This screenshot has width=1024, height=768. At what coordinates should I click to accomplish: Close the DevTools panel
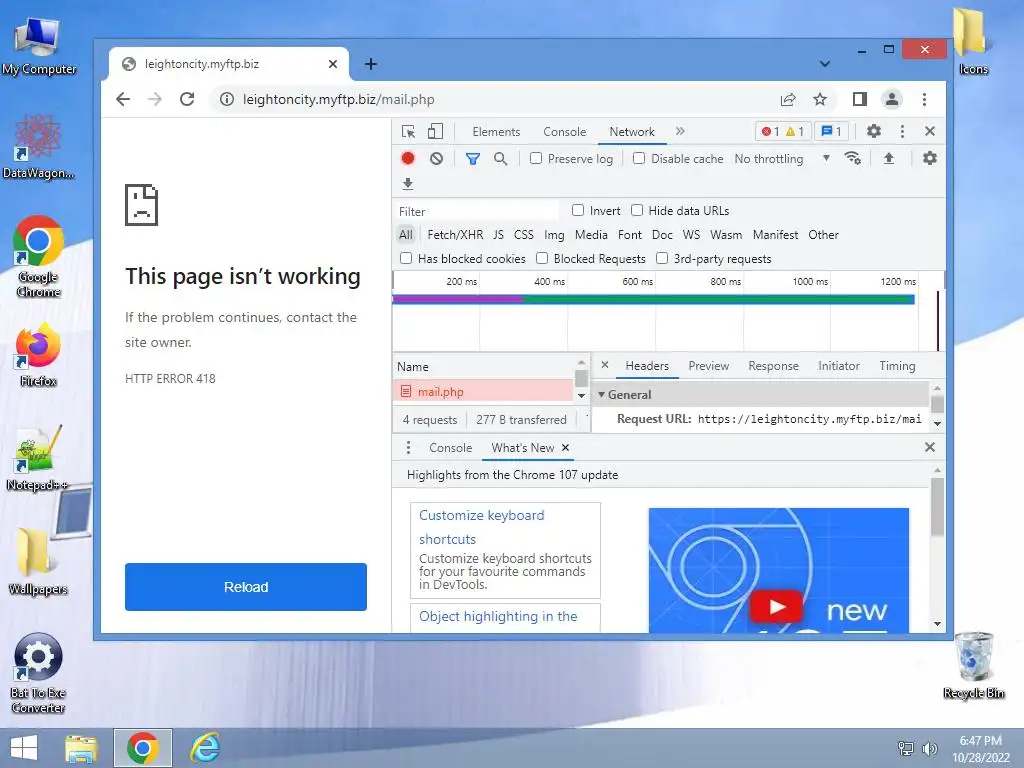pos(930,131)
